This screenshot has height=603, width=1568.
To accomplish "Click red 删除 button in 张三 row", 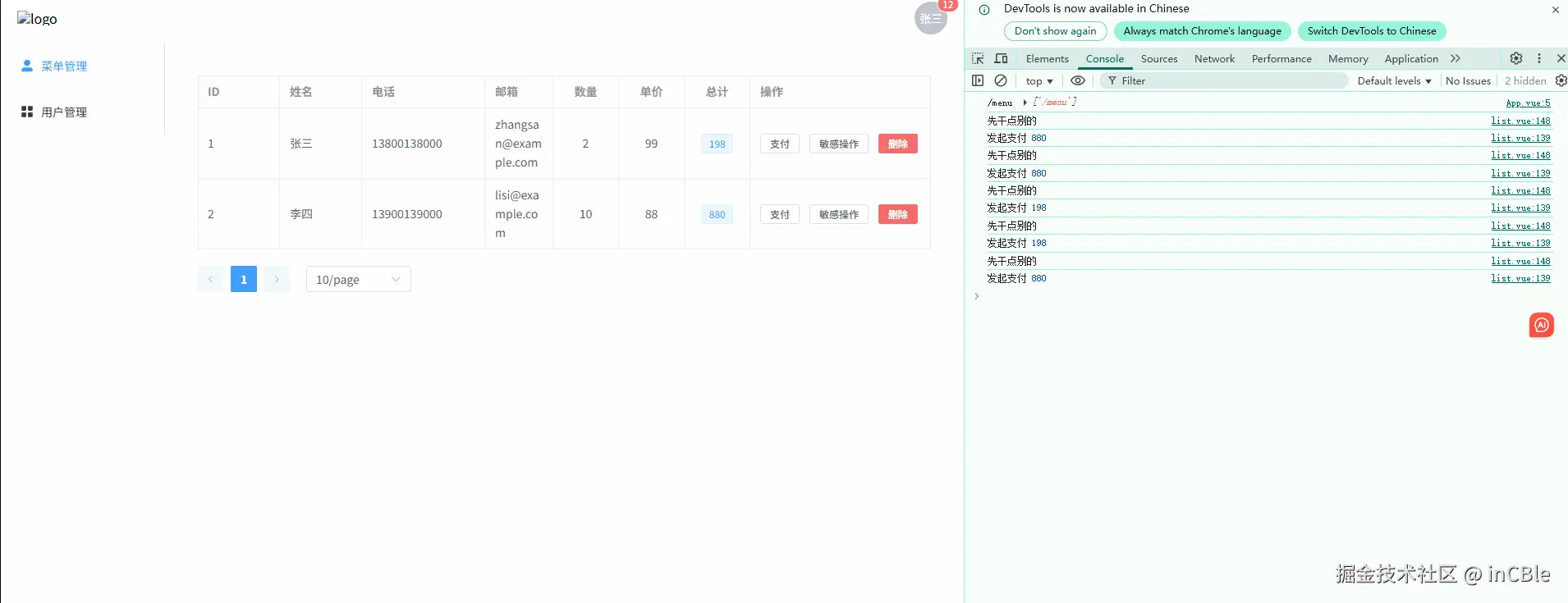I will [898, 144].
